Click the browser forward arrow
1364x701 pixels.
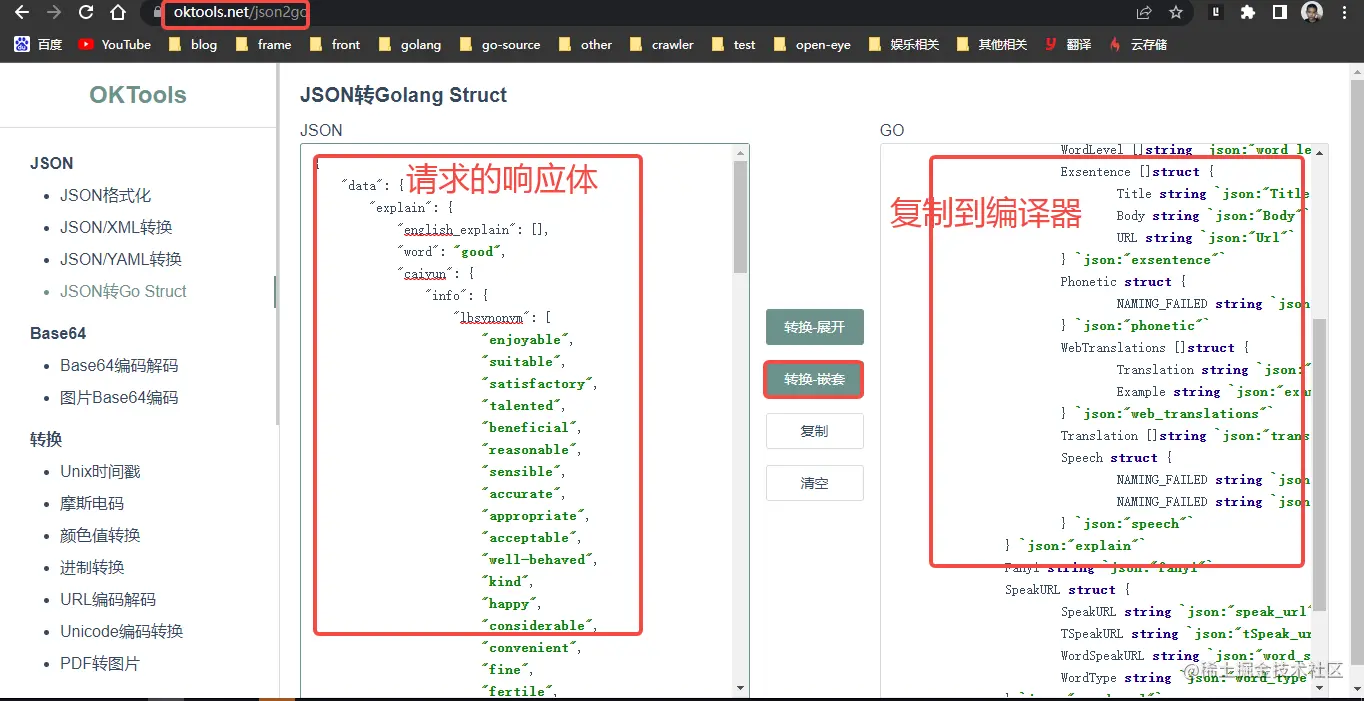pos(54,13)
